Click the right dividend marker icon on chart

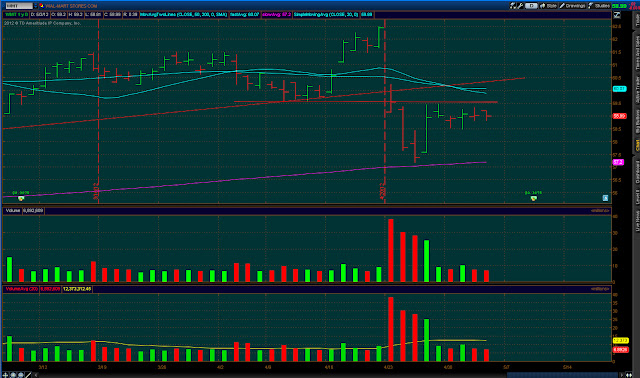click(533, 198)
